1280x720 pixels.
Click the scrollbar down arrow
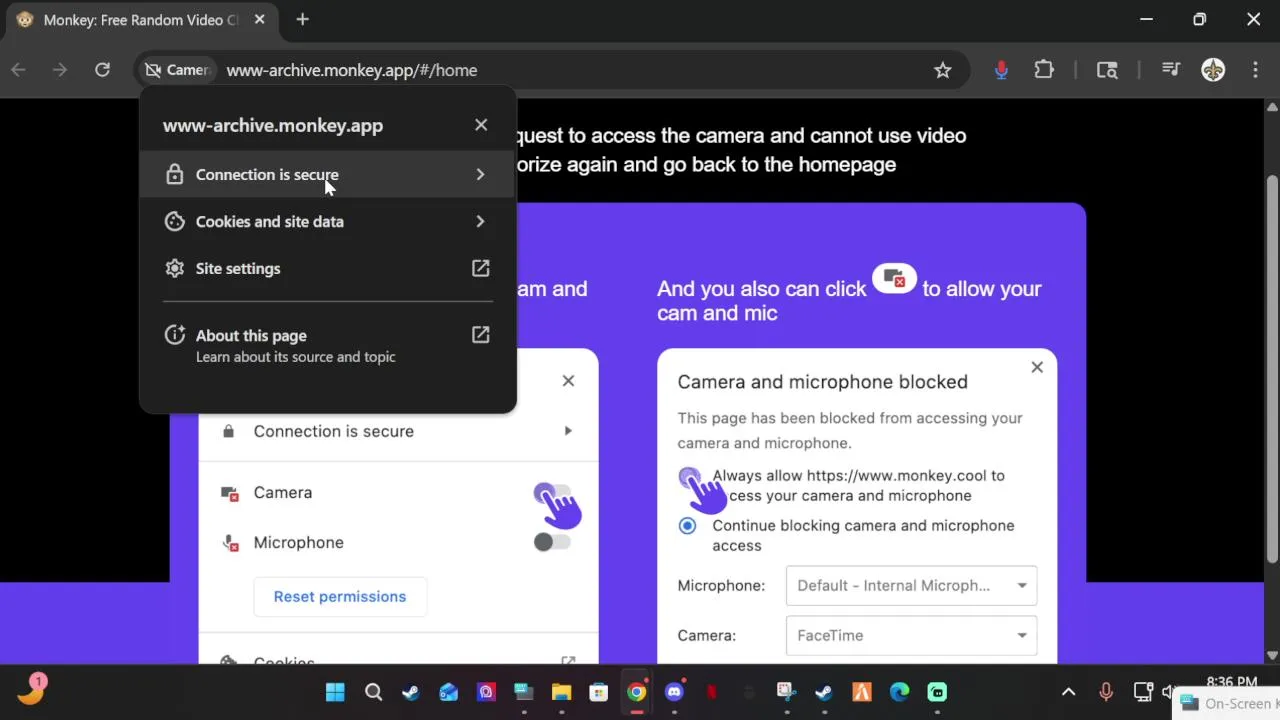click(1272, 655)
